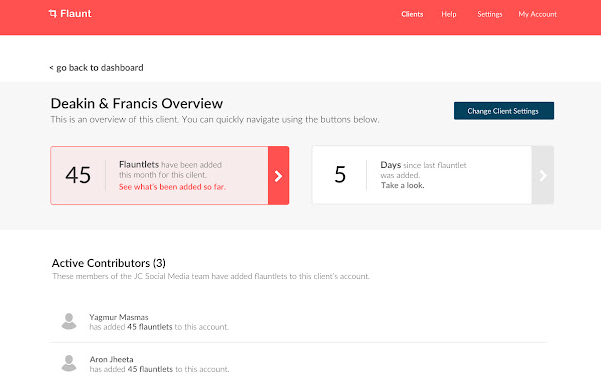Screen dimensions: 601x381
Task: Click the 5 count on Days card
Action: coord(340,175)
